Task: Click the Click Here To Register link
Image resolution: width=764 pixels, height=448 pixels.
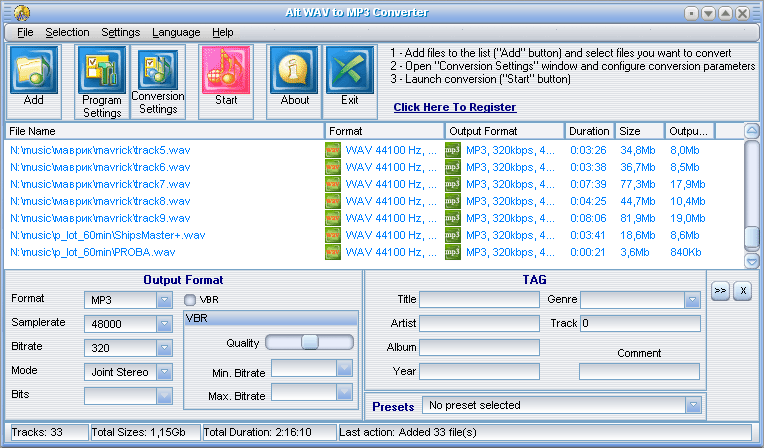Action: click(455, 107)
